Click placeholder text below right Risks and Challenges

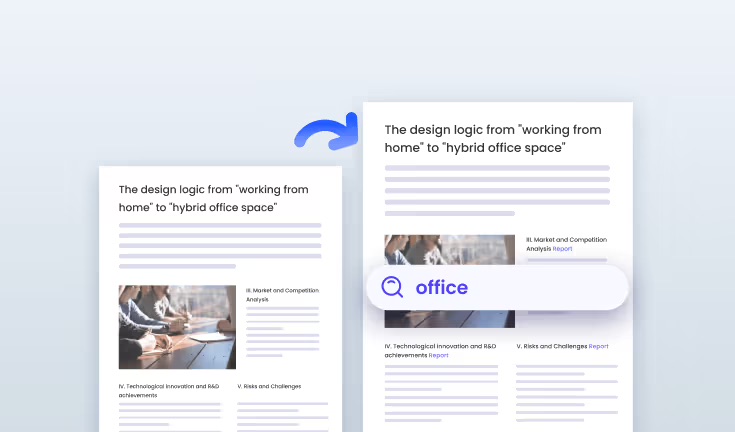coord(566,389)
